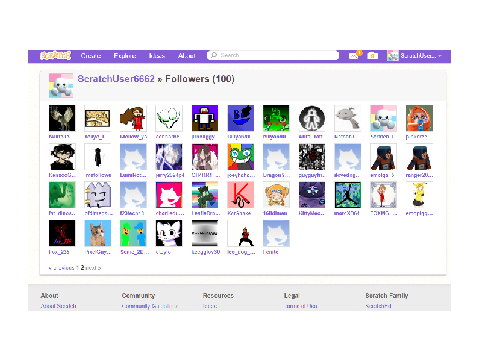Open follower with gray fish avatar
The width and height of the screenshot is (480, 360).
[x=347, y=118]
